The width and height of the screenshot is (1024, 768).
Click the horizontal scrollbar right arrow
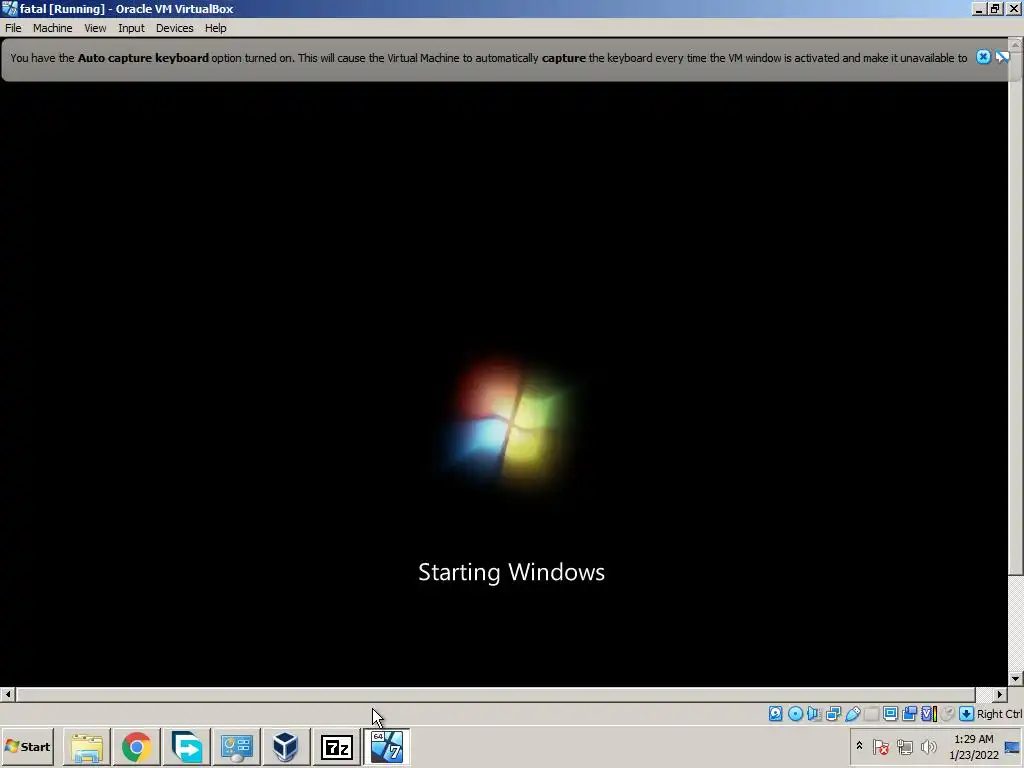coord(1000,694)
